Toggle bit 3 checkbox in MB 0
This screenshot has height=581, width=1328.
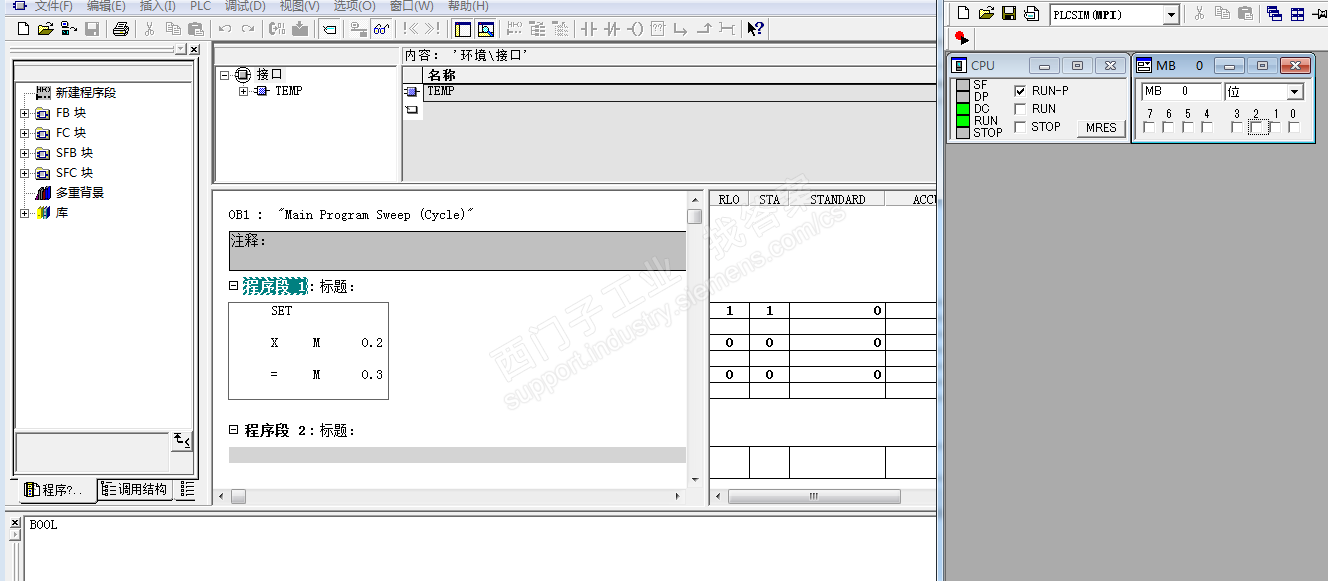point(1237,127)
